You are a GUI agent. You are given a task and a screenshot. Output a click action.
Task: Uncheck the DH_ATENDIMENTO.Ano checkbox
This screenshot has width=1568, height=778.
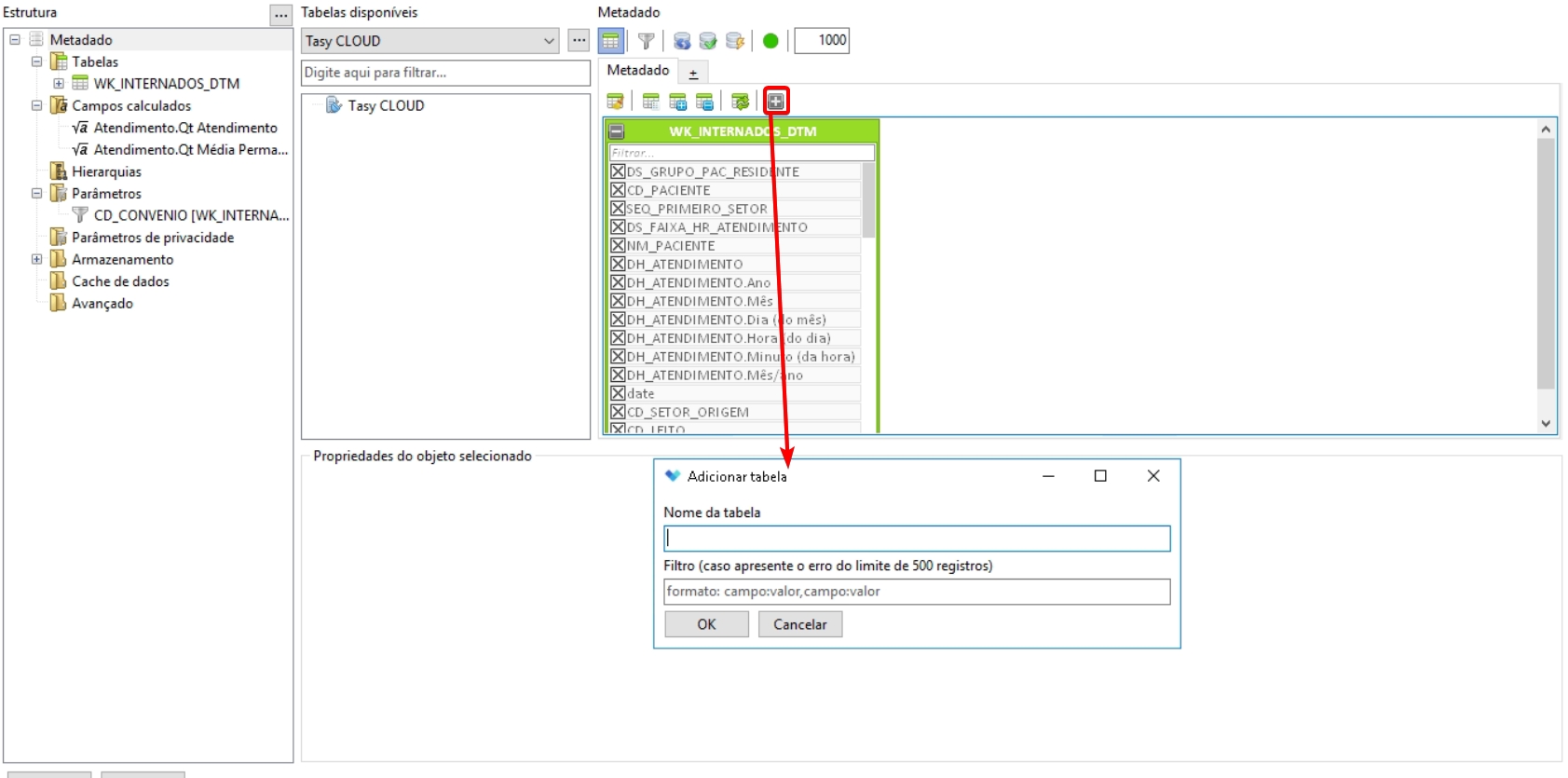click(618, 282)
